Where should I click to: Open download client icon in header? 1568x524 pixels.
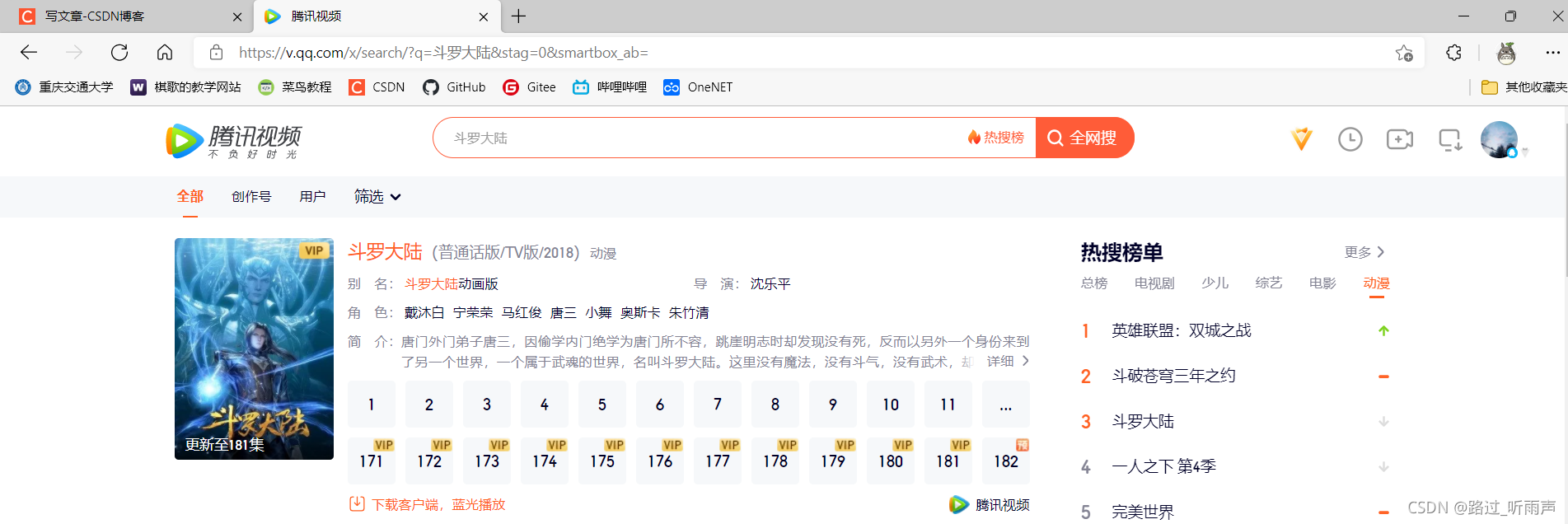1450,139
